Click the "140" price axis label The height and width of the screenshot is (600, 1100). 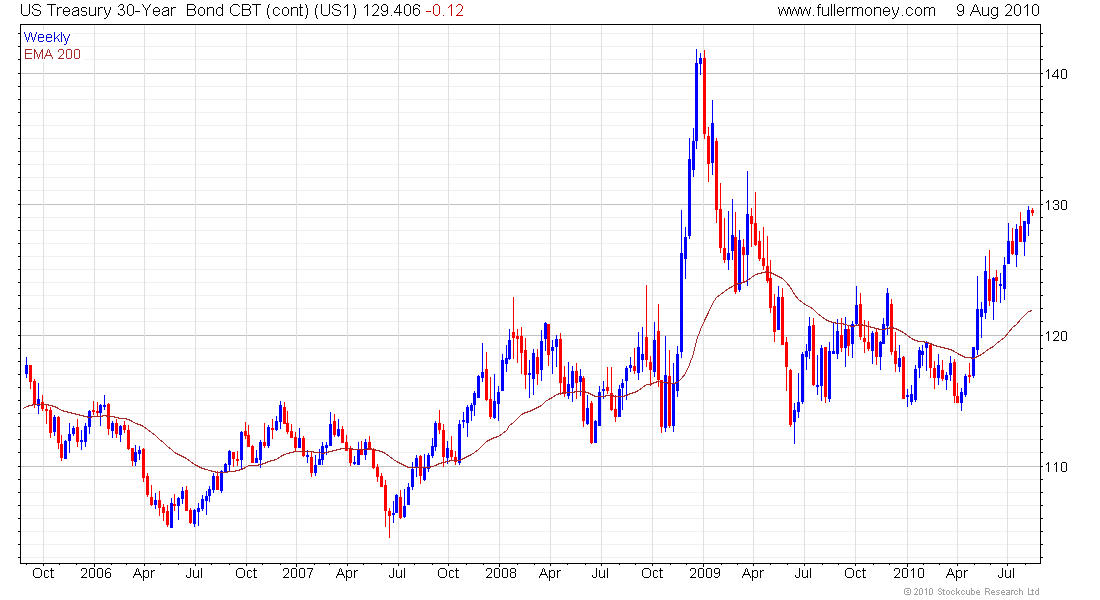click(1057, 74)
